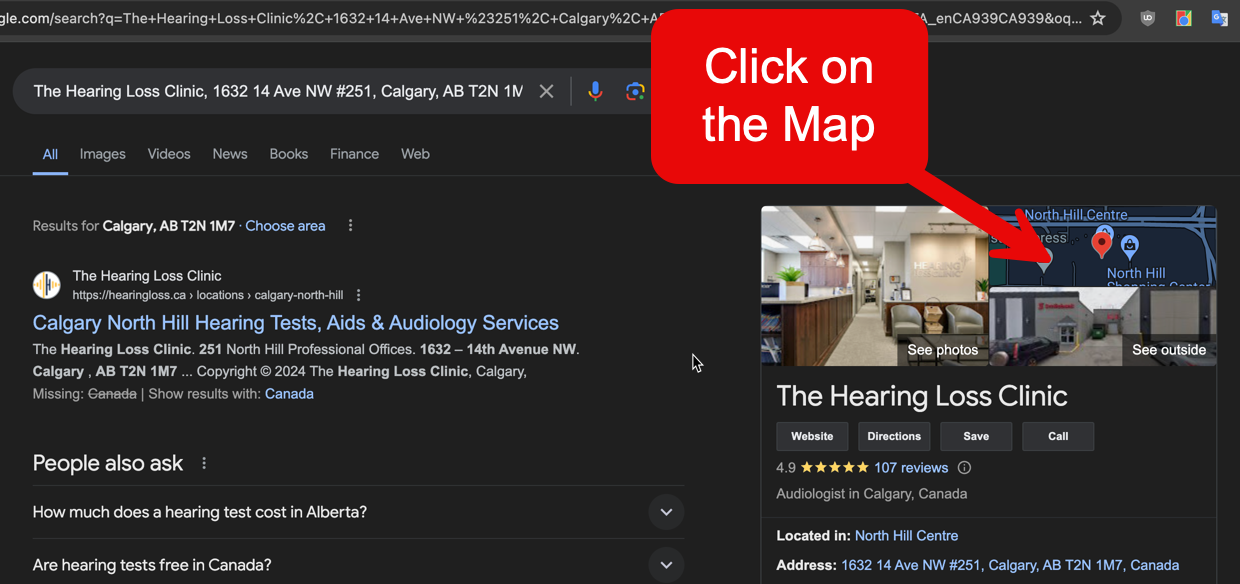Open the three-dot menu beside People also ask

204,463
